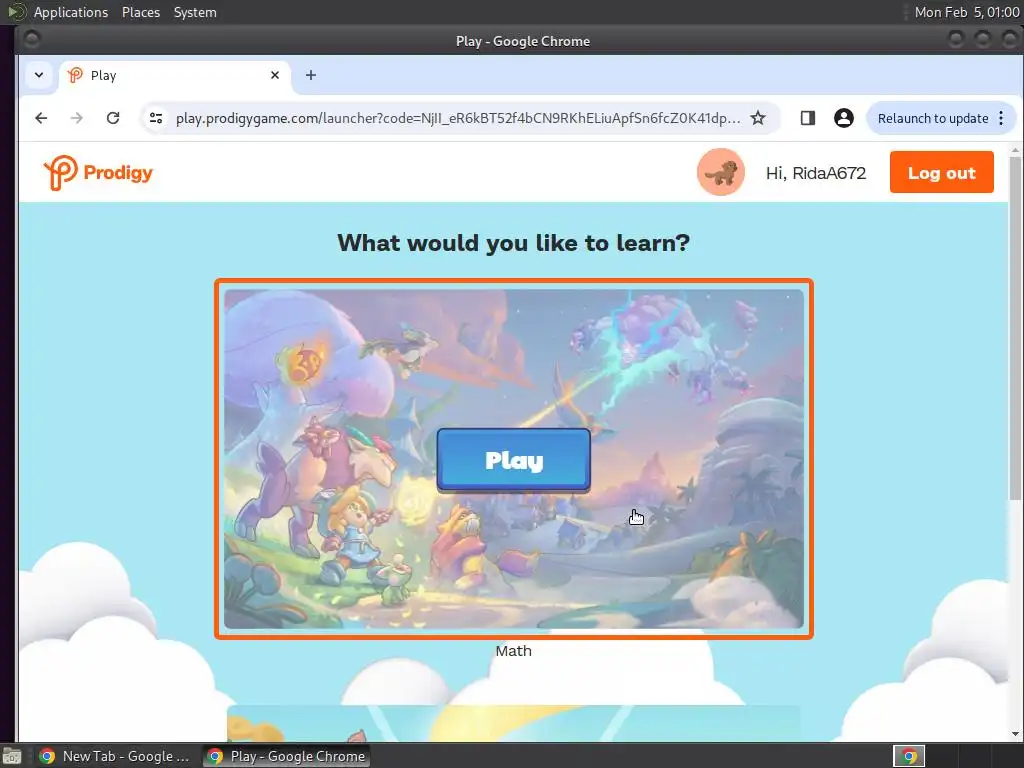This screenshot has height=768, width=1024.
Task: Open the Applications menu
Action: pos(71,12)
